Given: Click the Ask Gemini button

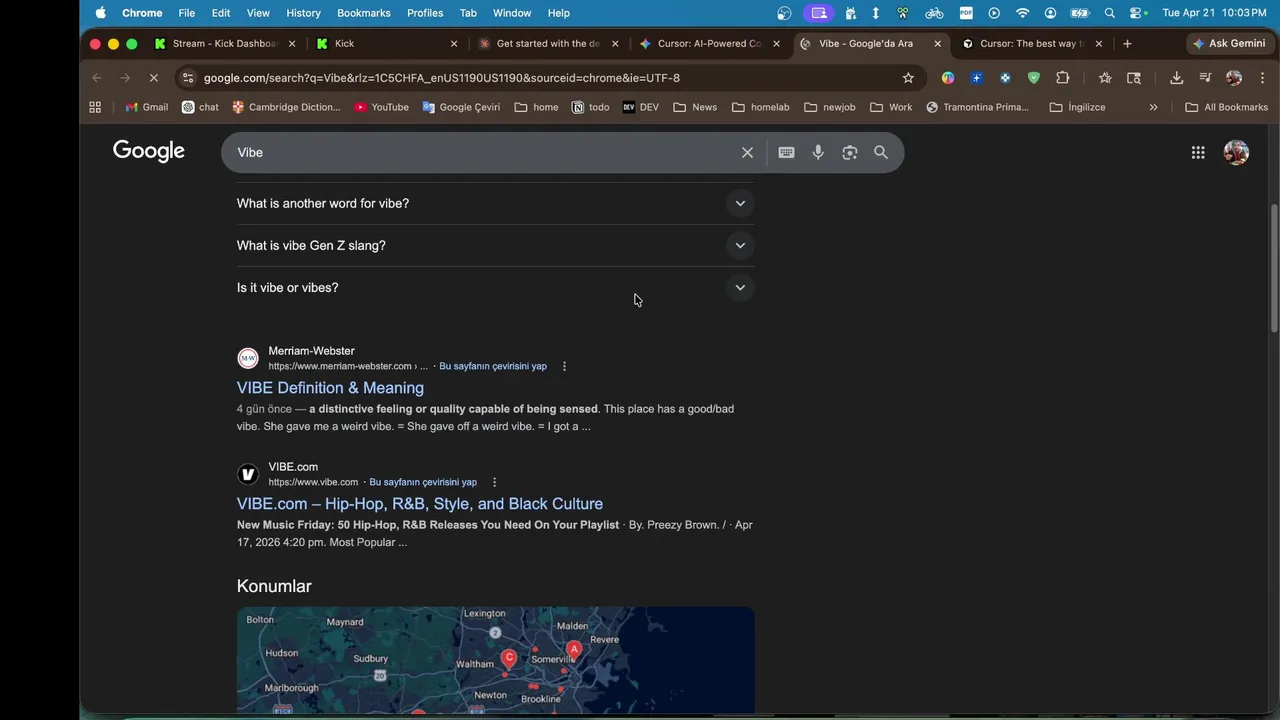Looking at the screenshot, I should coord(1229,44).
